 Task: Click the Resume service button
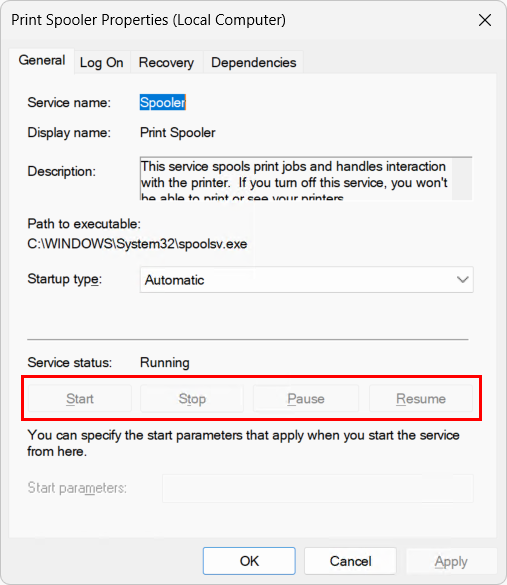coord(421,399)
